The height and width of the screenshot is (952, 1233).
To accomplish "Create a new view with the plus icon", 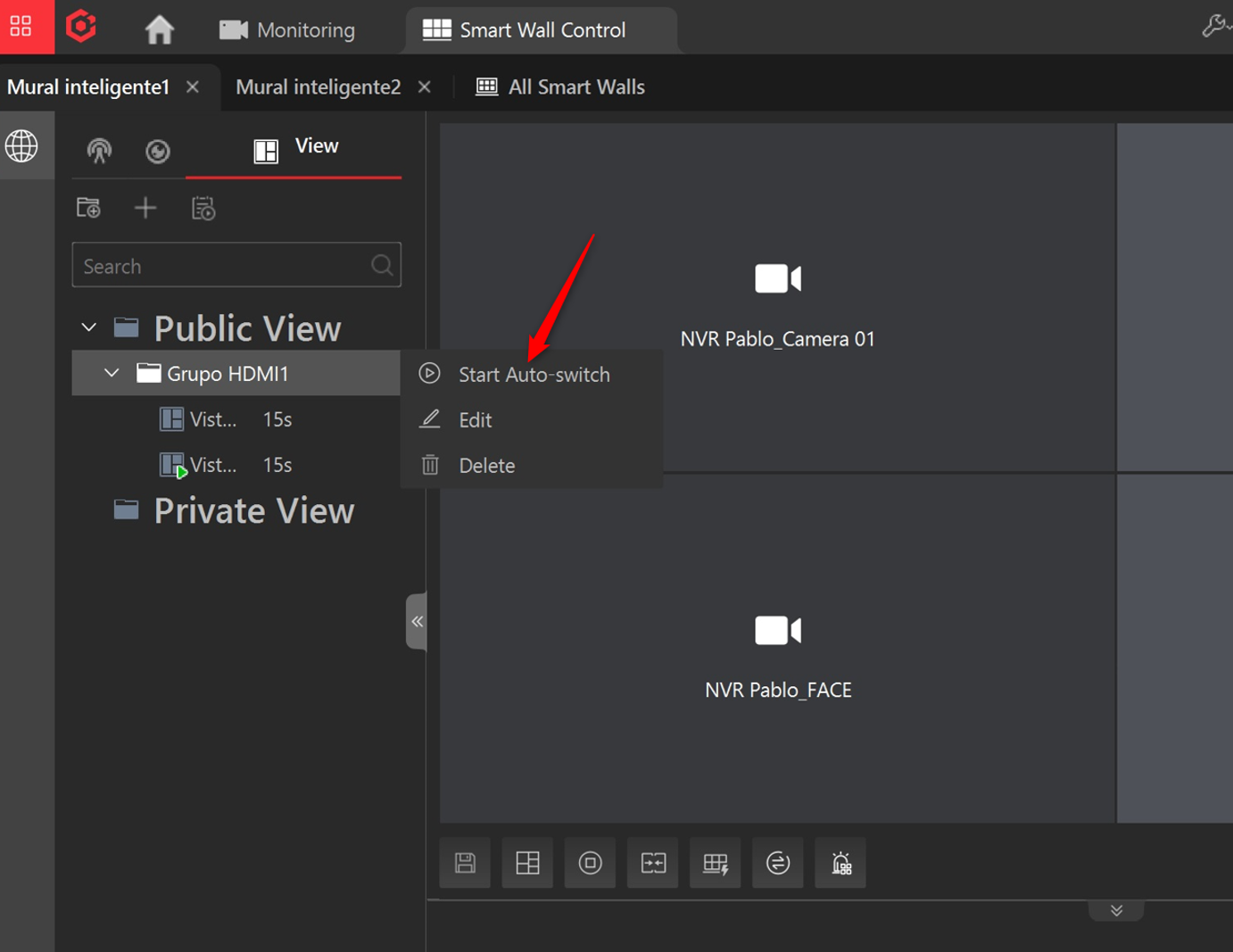I will (145, 207).
